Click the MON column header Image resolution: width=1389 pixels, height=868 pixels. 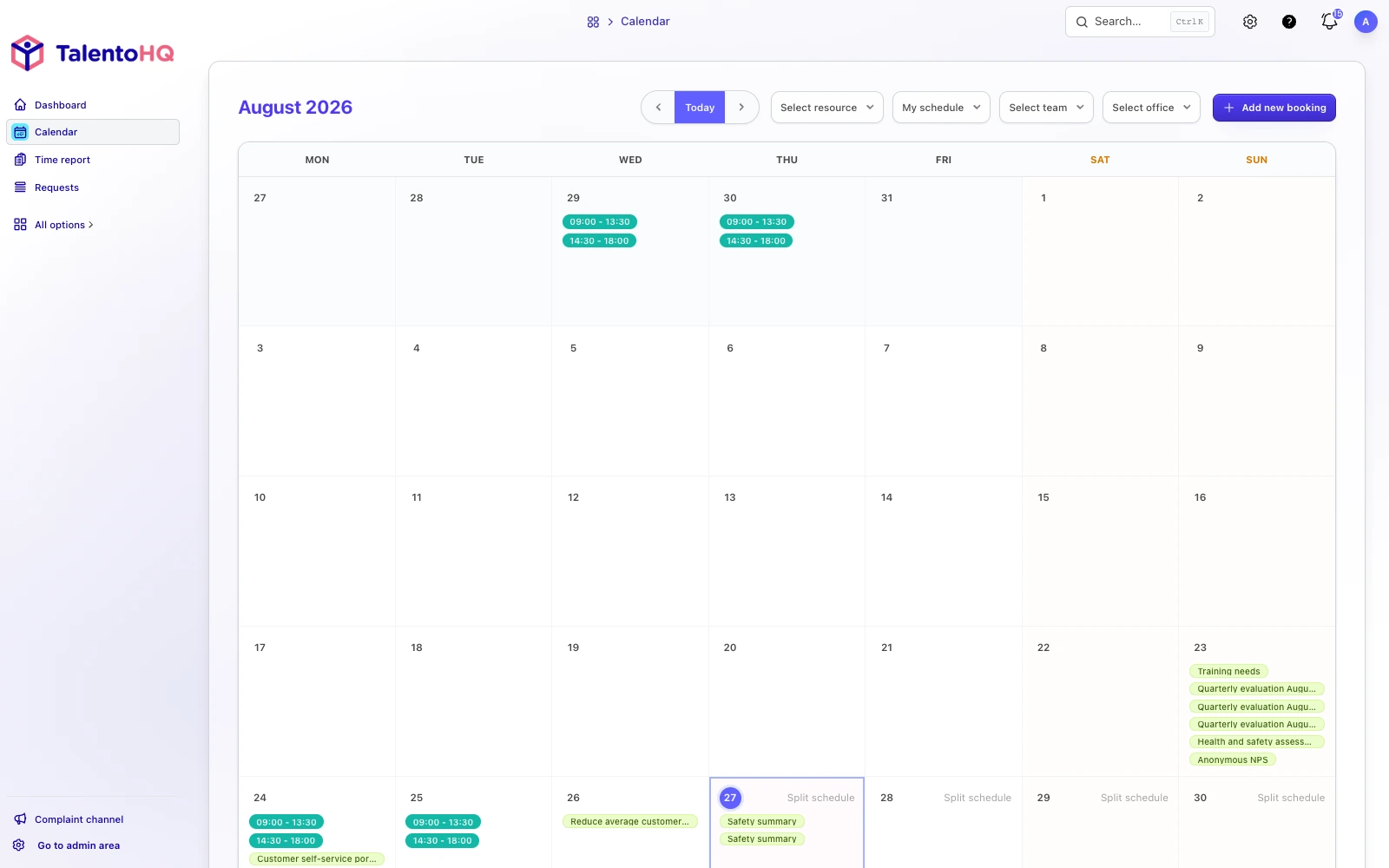point(317,160)
